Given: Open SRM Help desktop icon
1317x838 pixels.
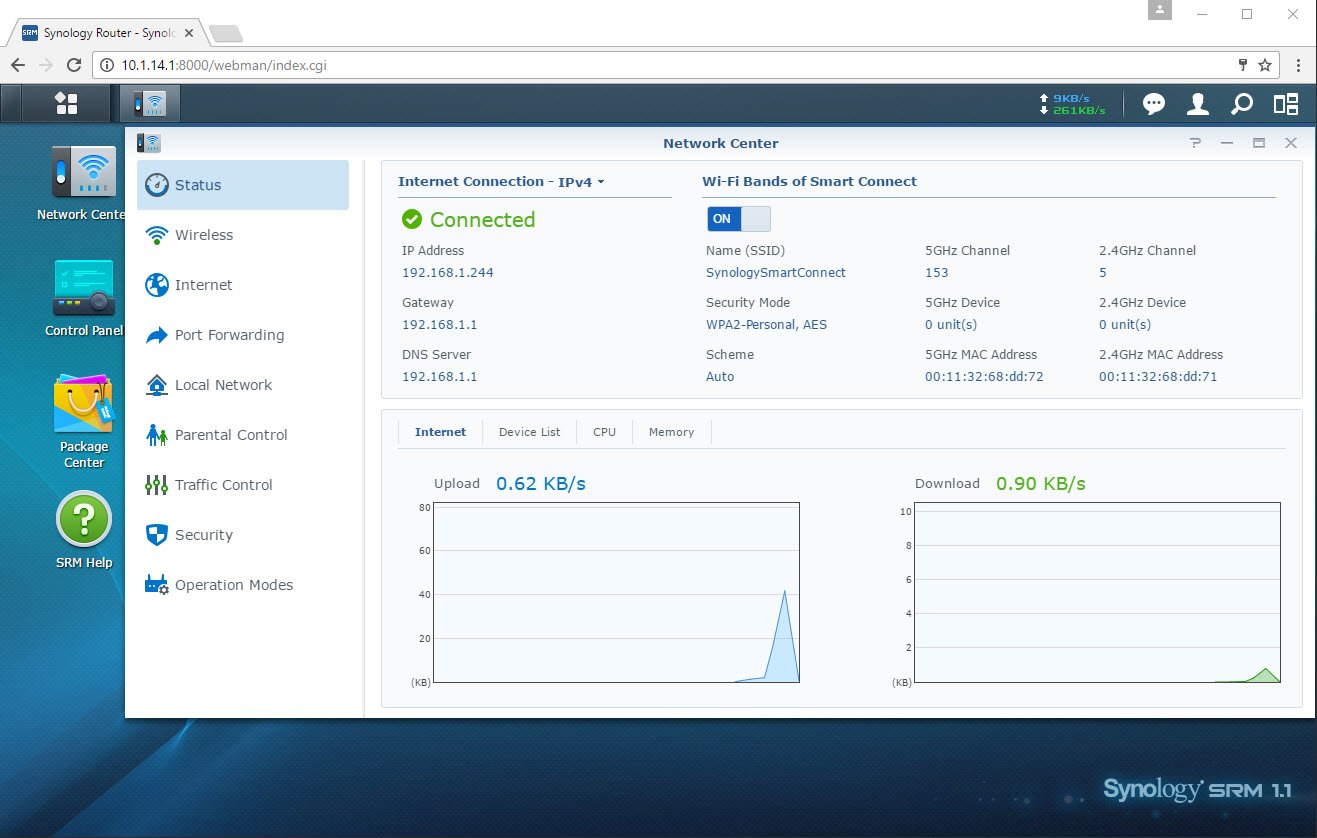Looking at the screenshot, I should 84,530.
